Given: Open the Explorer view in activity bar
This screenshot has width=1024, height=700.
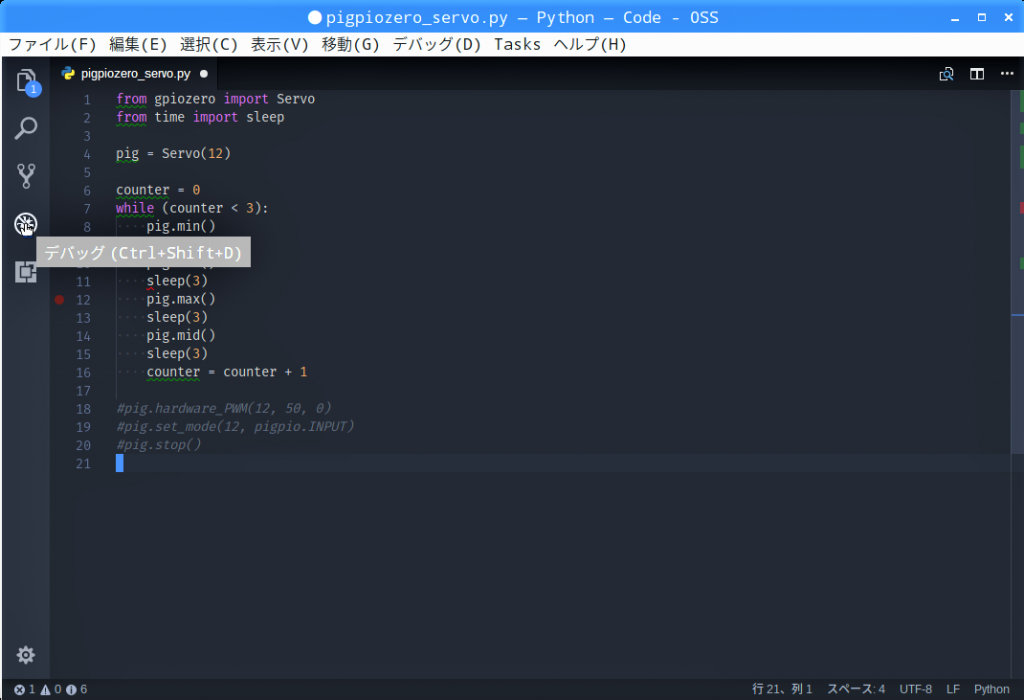Looking at the screenshot, I should (26, 81).
